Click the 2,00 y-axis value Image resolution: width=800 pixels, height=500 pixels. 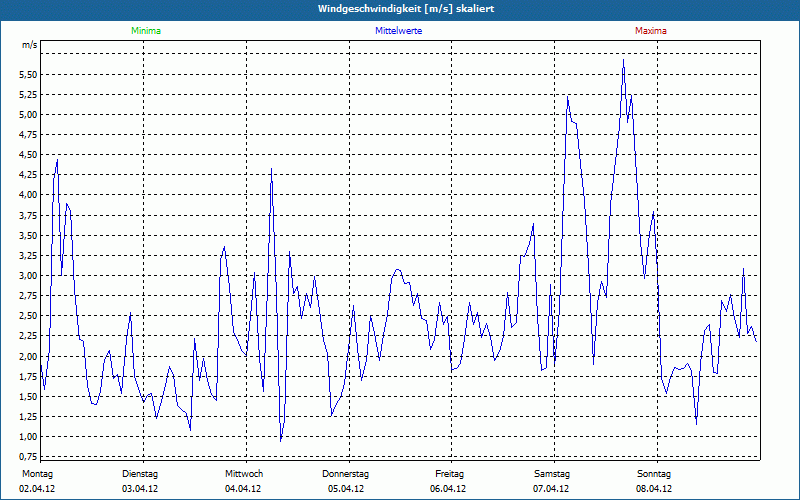pos(28,356)
